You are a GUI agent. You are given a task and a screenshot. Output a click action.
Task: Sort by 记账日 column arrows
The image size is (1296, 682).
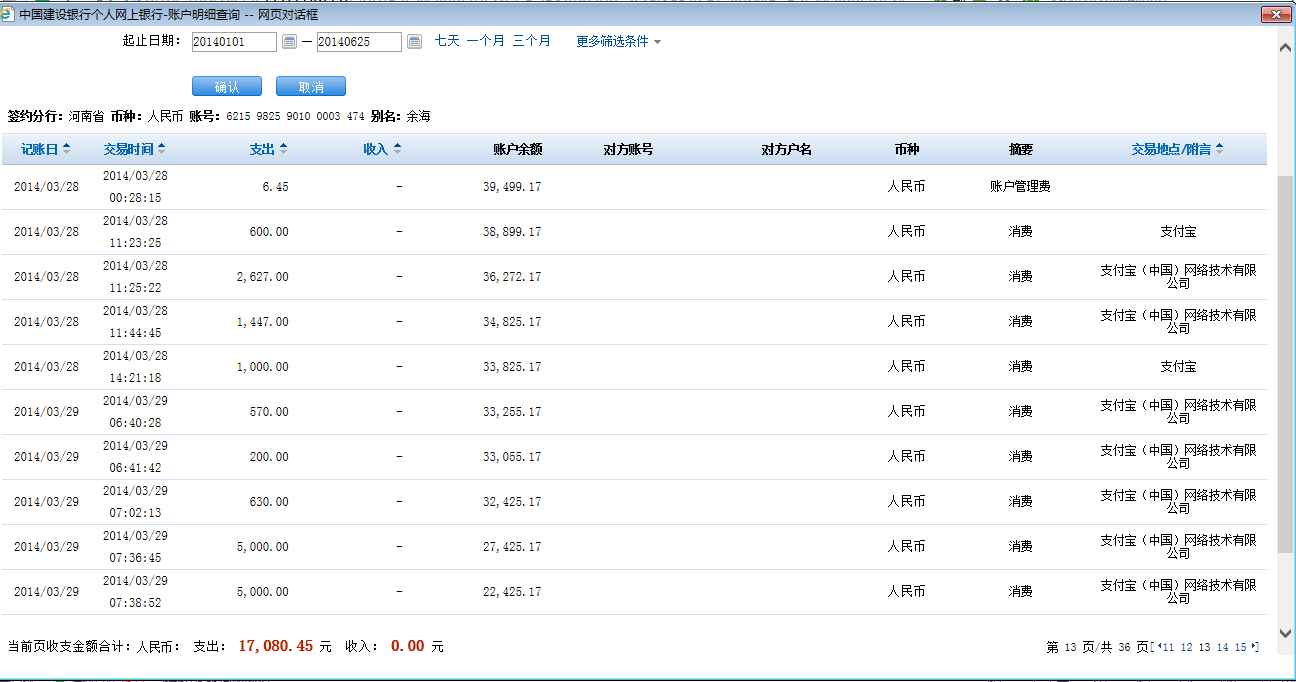click(x=66, y=149)
